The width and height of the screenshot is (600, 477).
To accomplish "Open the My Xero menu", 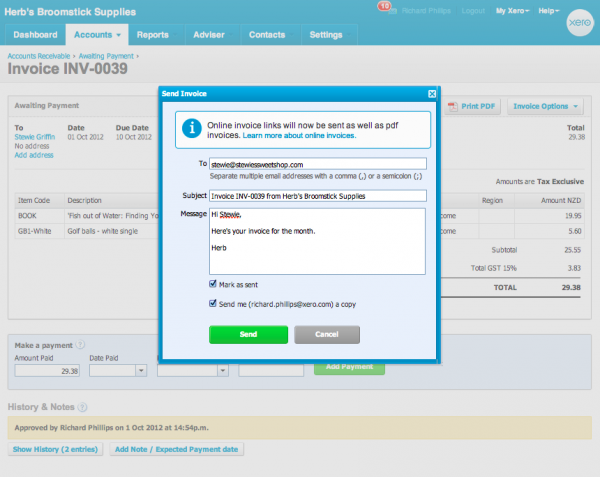I will (x=514, y=10).
